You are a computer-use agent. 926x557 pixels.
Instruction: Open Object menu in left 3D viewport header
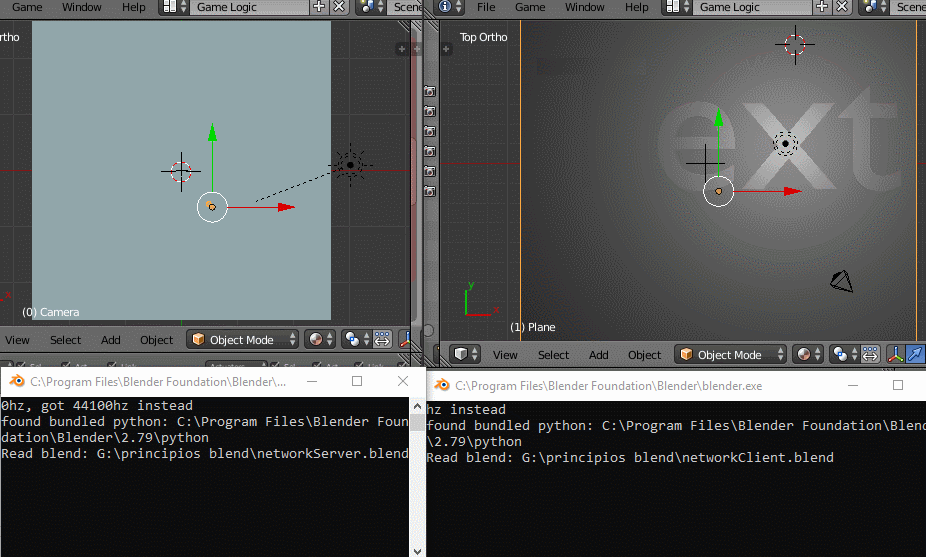[x=156, y=340]
